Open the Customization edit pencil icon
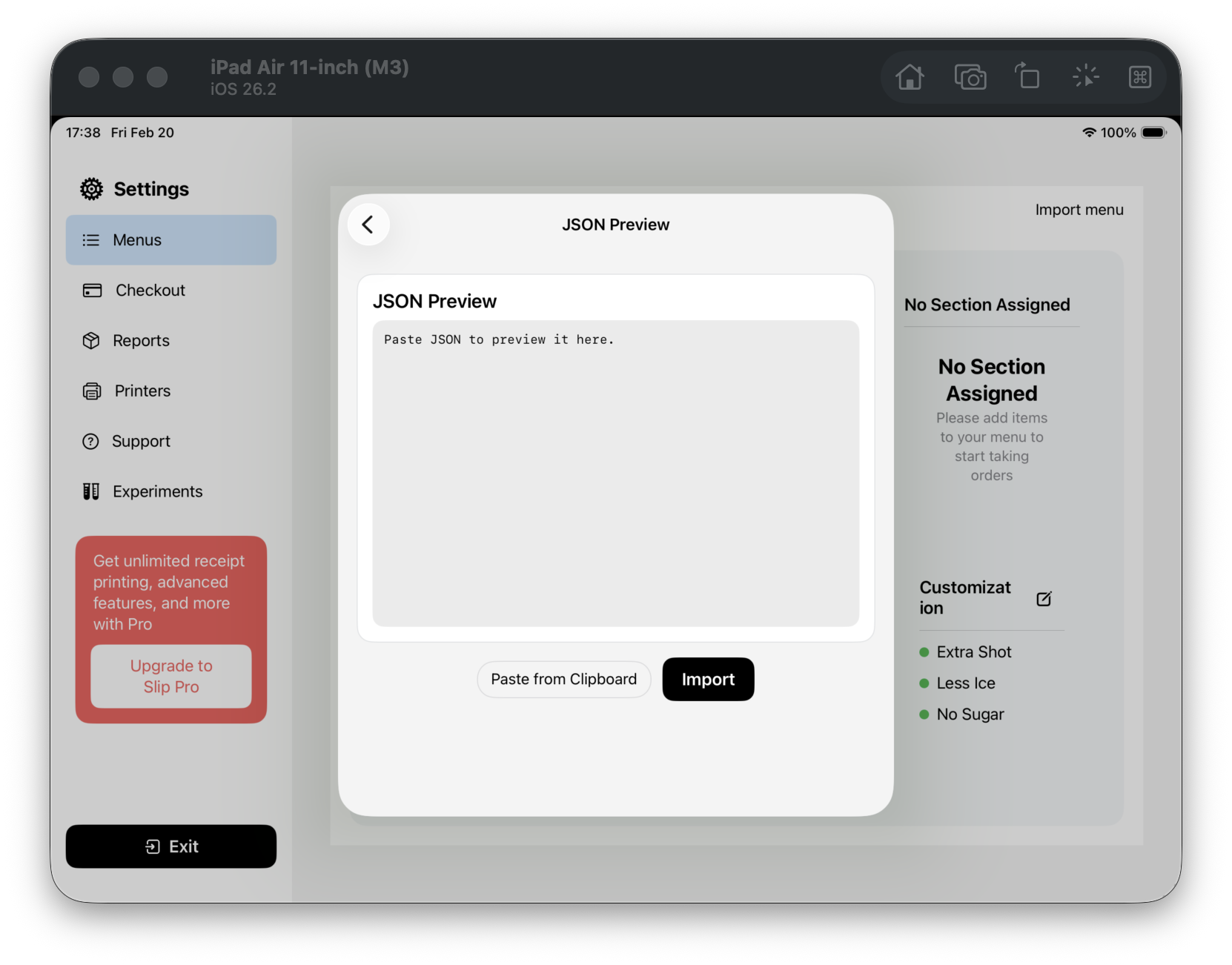The width and height of the screenshot is (1232, 965). coord(1044,599)
